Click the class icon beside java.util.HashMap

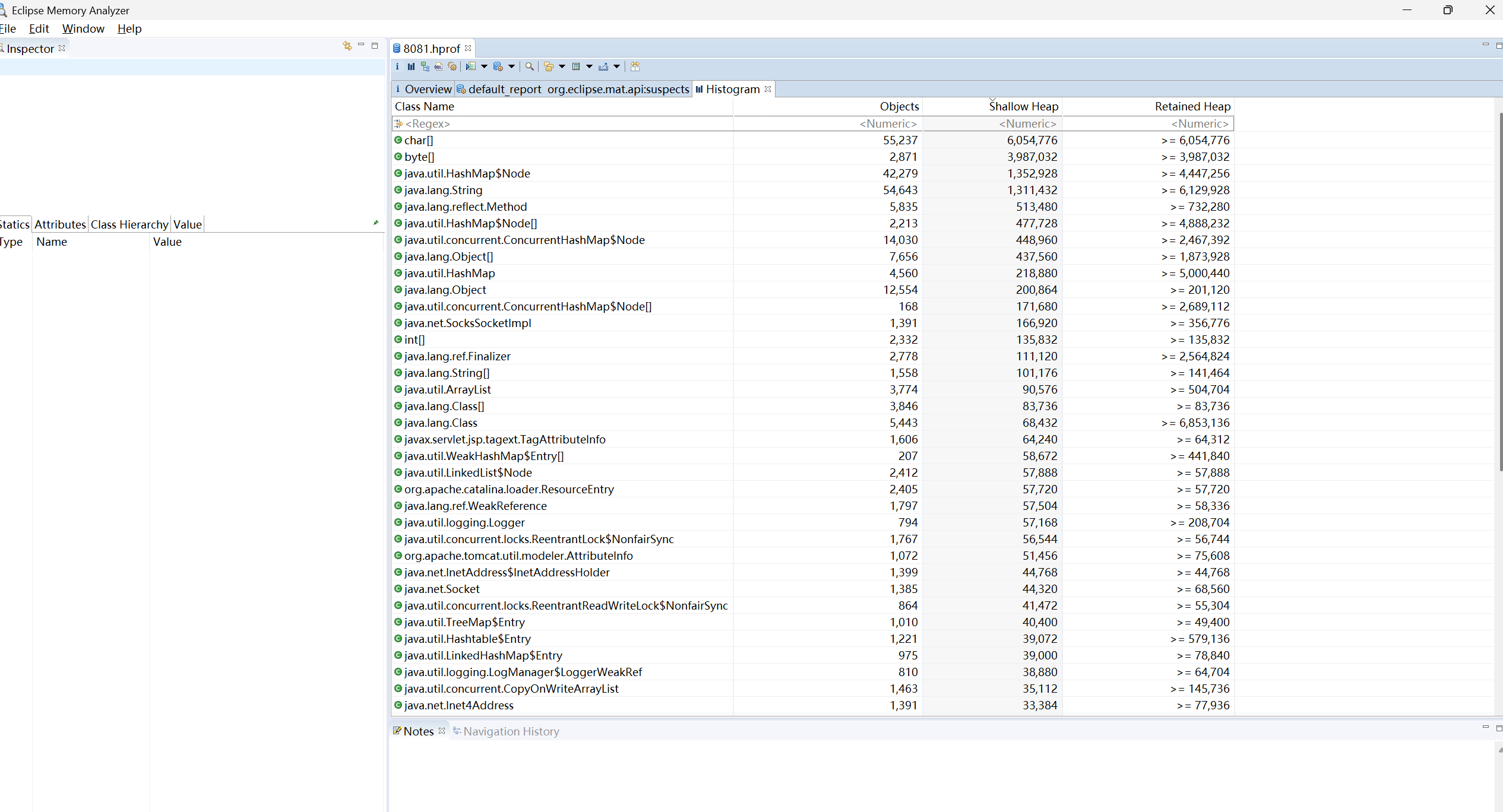pos(398,273)
